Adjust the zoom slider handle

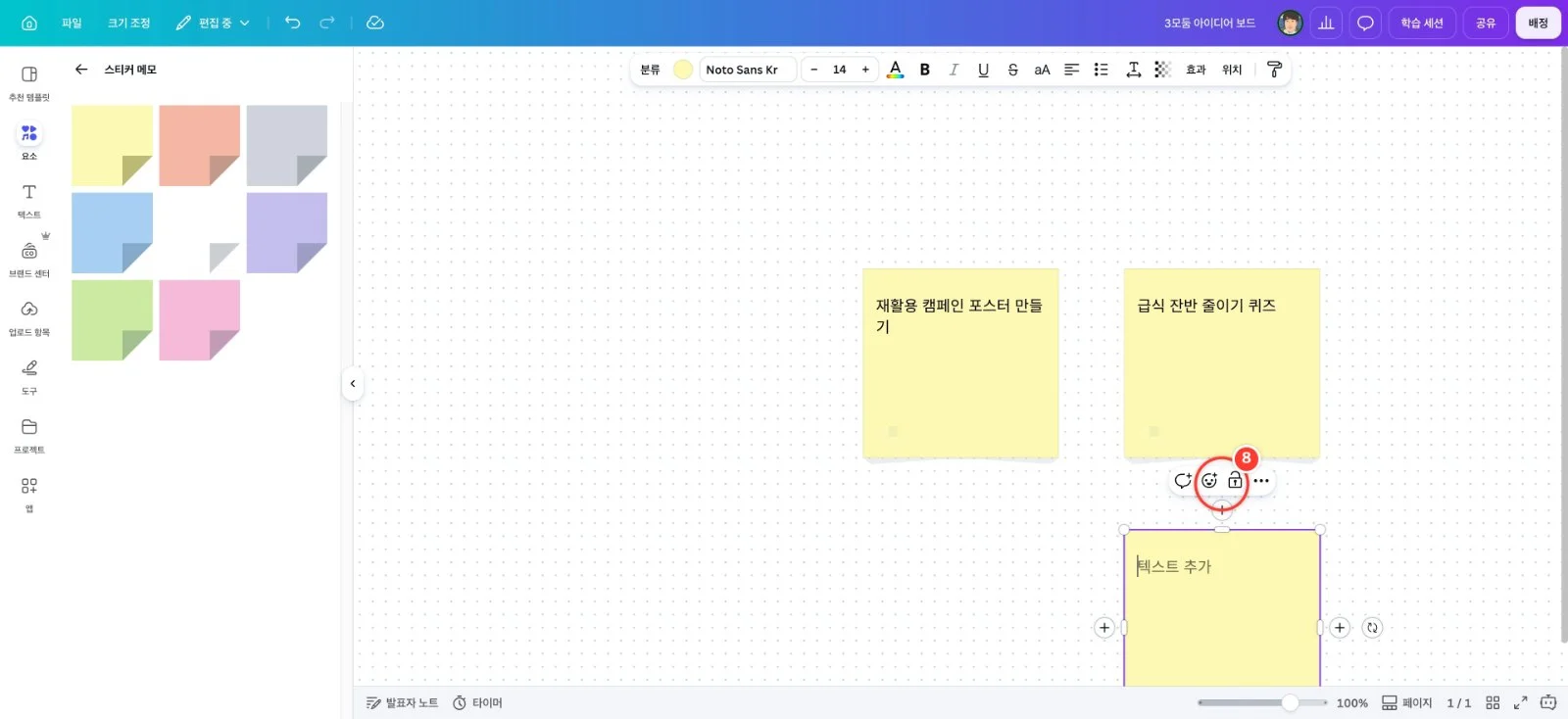coord(1291,702)
